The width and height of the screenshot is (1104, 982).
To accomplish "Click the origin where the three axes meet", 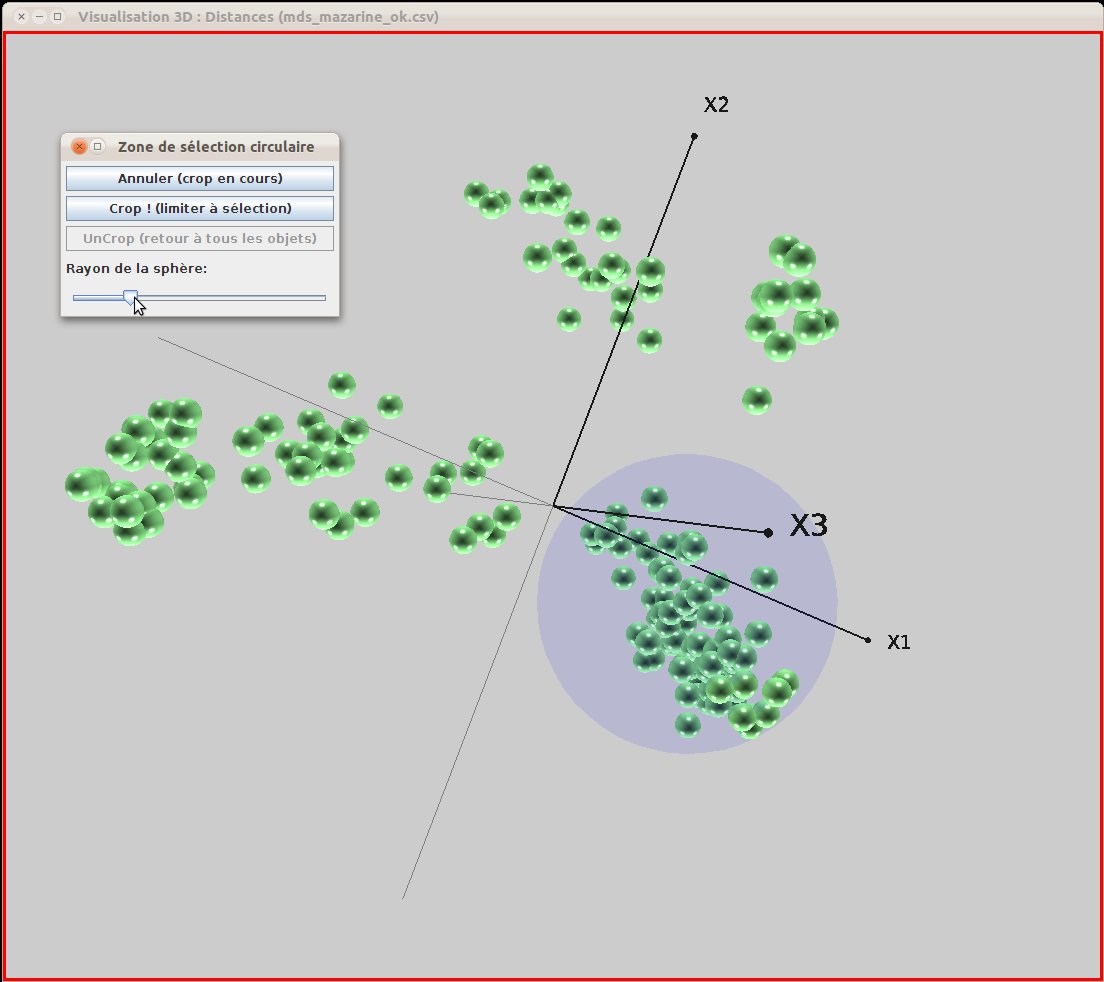I will [553, 506].
